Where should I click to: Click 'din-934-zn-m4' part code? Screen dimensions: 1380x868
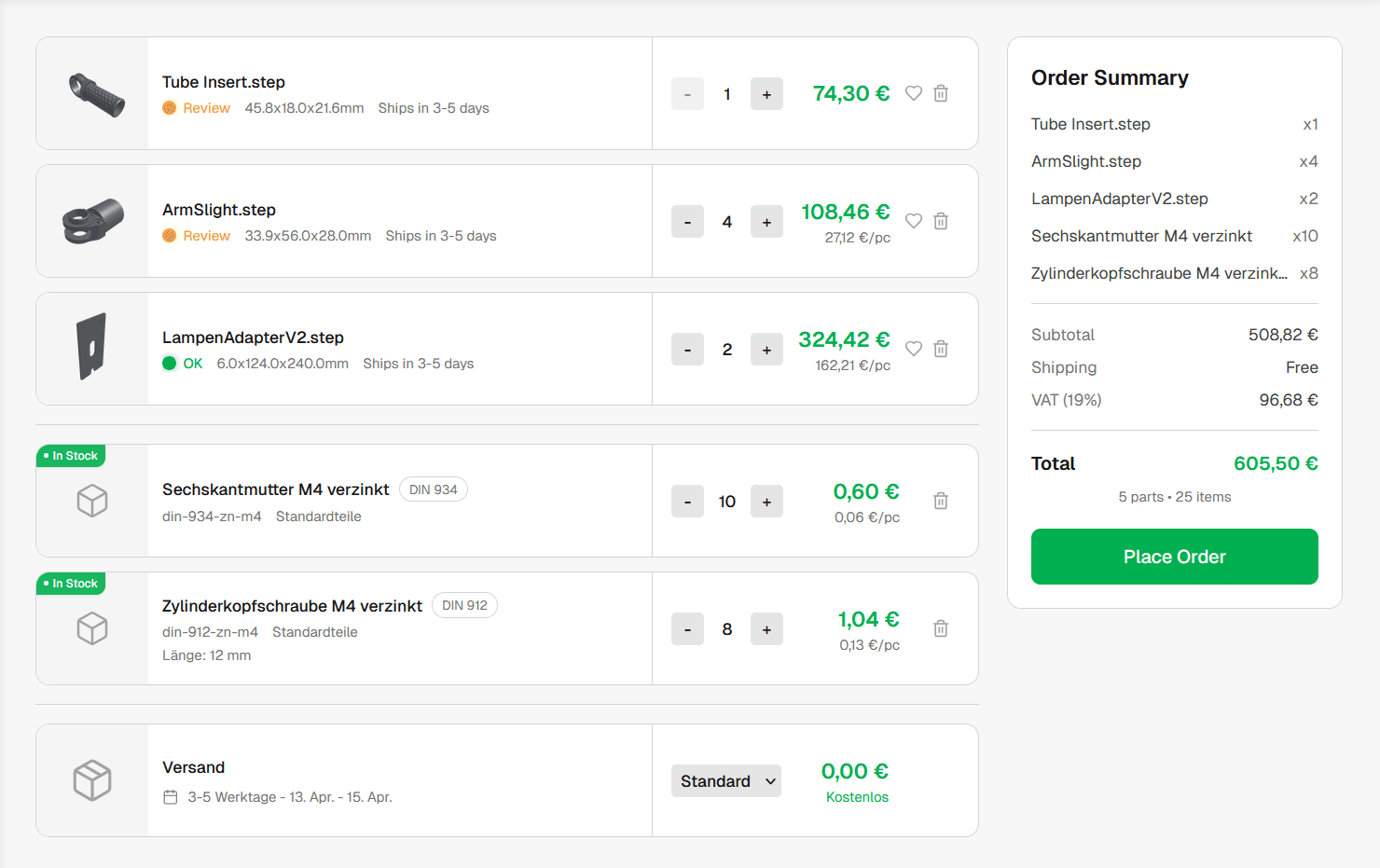212,517
